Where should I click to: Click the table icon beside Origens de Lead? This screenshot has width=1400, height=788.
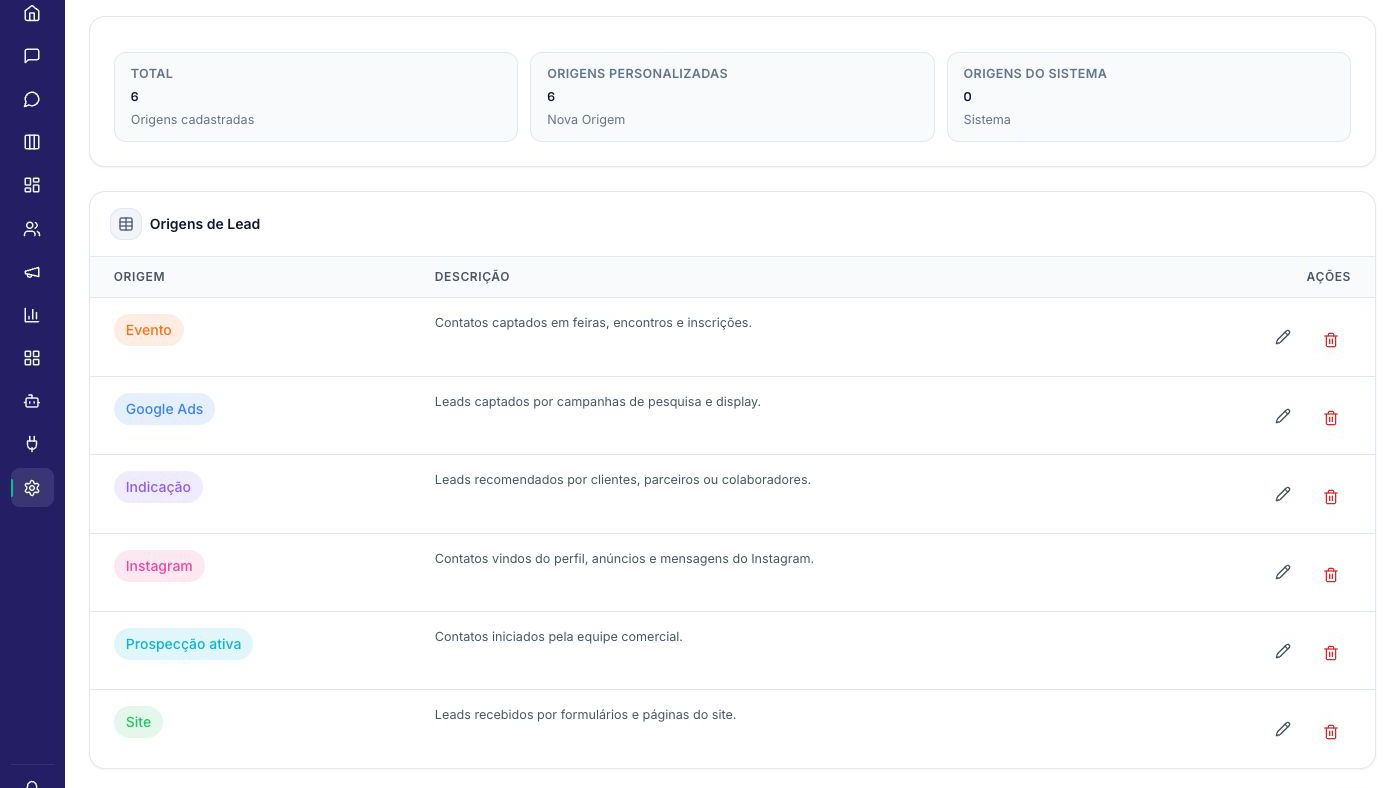point(126,224)
